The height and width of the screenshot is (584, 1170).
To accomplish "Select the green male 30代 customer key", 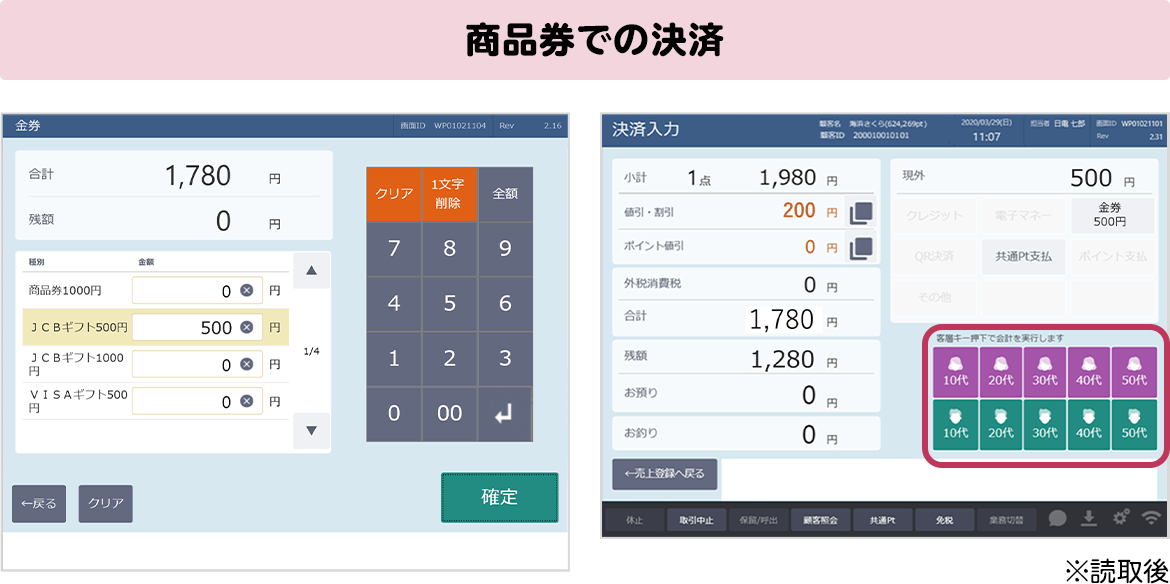I will tap(1045, 424).
